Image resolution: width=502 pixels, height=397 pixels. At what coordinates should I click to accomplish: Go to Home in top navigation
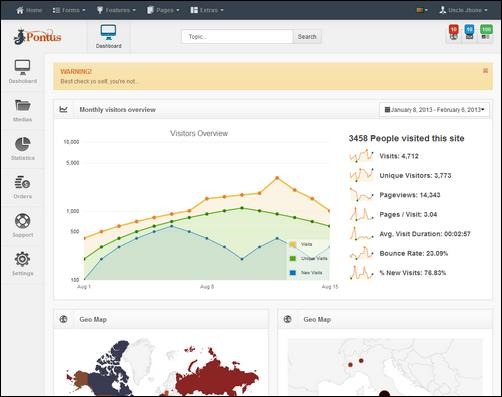(x=29, y=10)
